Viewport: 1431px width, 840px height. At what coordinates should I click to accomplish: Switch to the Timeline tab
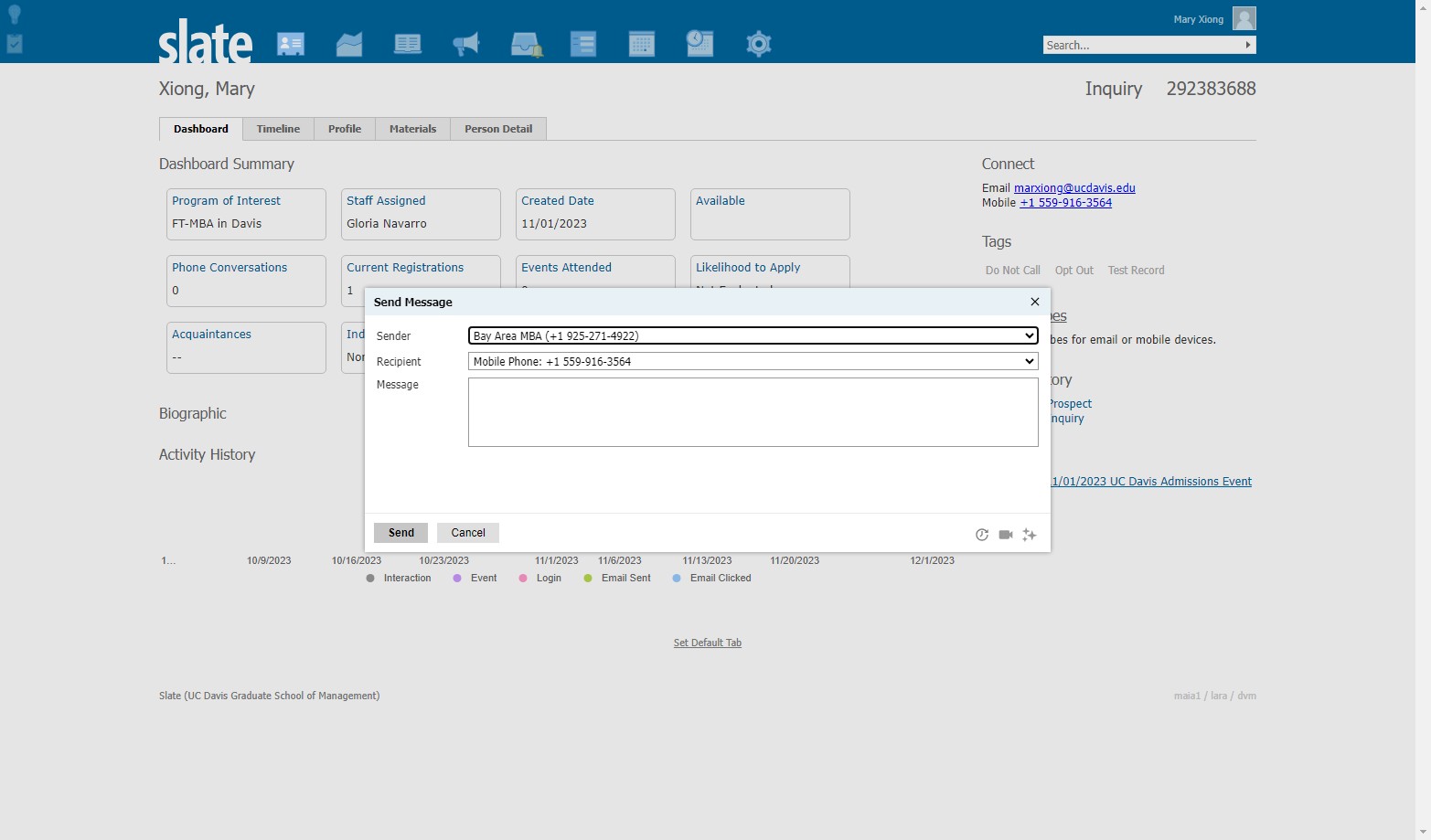pos(278,129)
